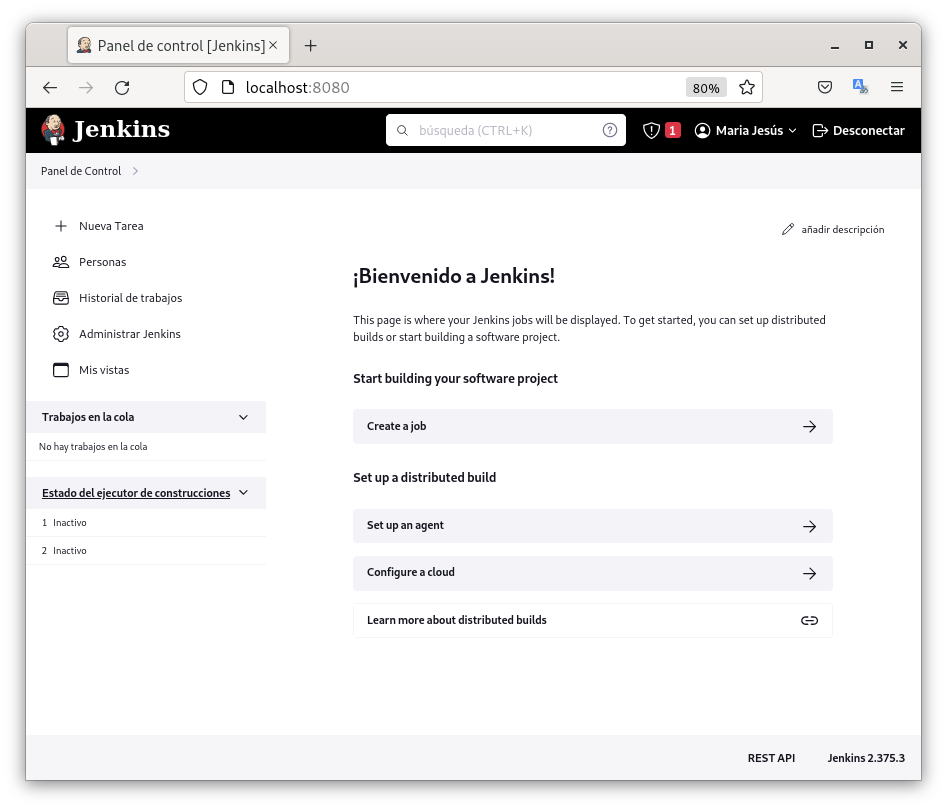Open the security warning shield icon
Image resolution: width=947 pixels, height=809 pixels.
click(x=651, y=130)
